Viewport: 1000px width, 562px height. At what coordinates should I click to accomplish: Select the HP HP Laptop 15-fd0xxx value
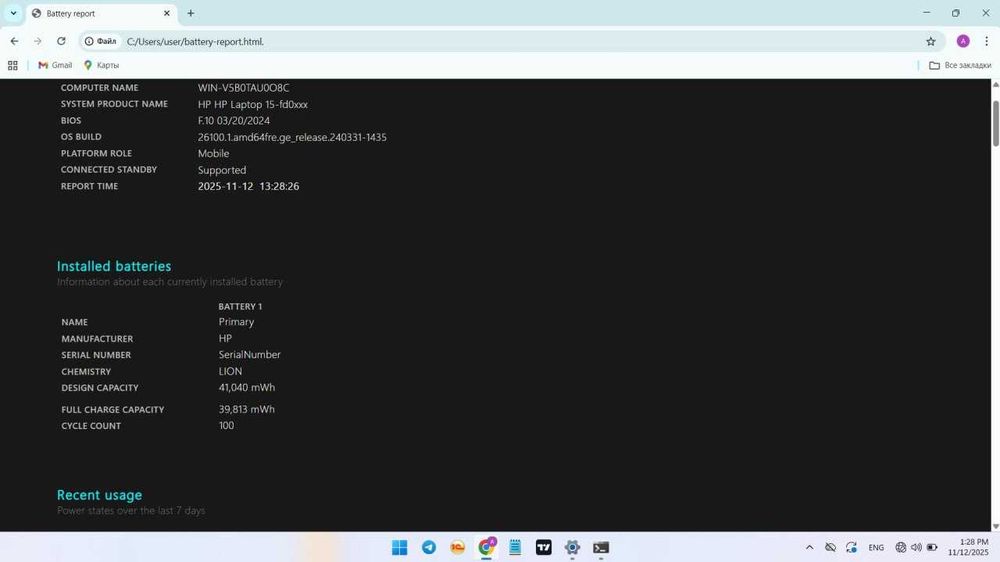point(253,105)
